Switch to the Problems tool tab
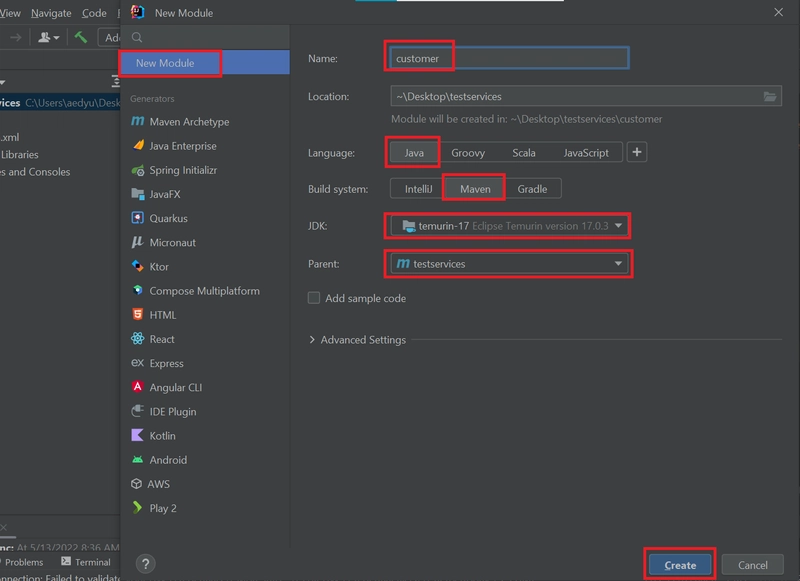The width and height of the screenshot is (800, 581). [x=22, y=562]
